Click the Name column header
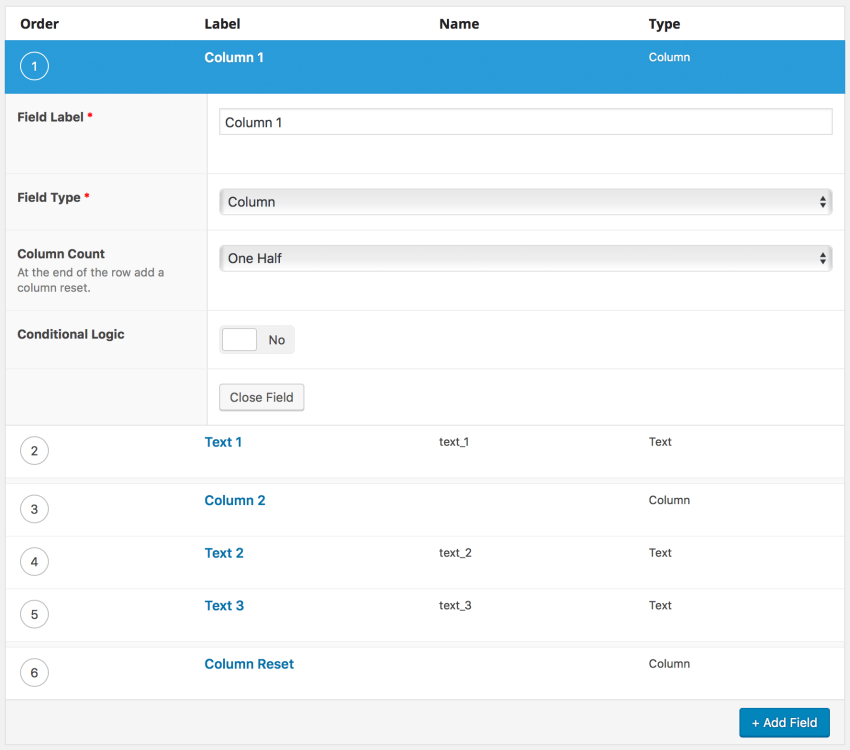 pyautogui.click(x=459, y=24)
